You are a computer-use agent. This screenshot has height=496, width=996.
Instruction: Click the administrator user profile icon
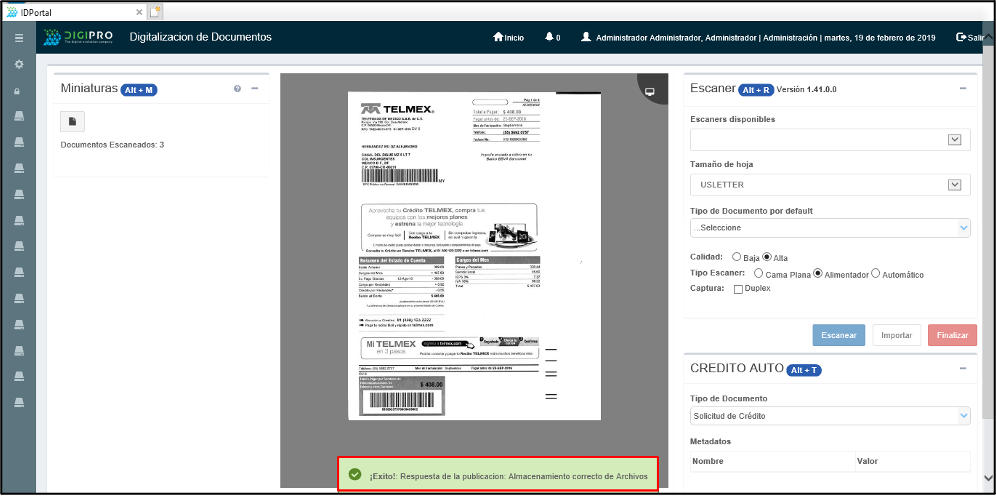(586, 38)
